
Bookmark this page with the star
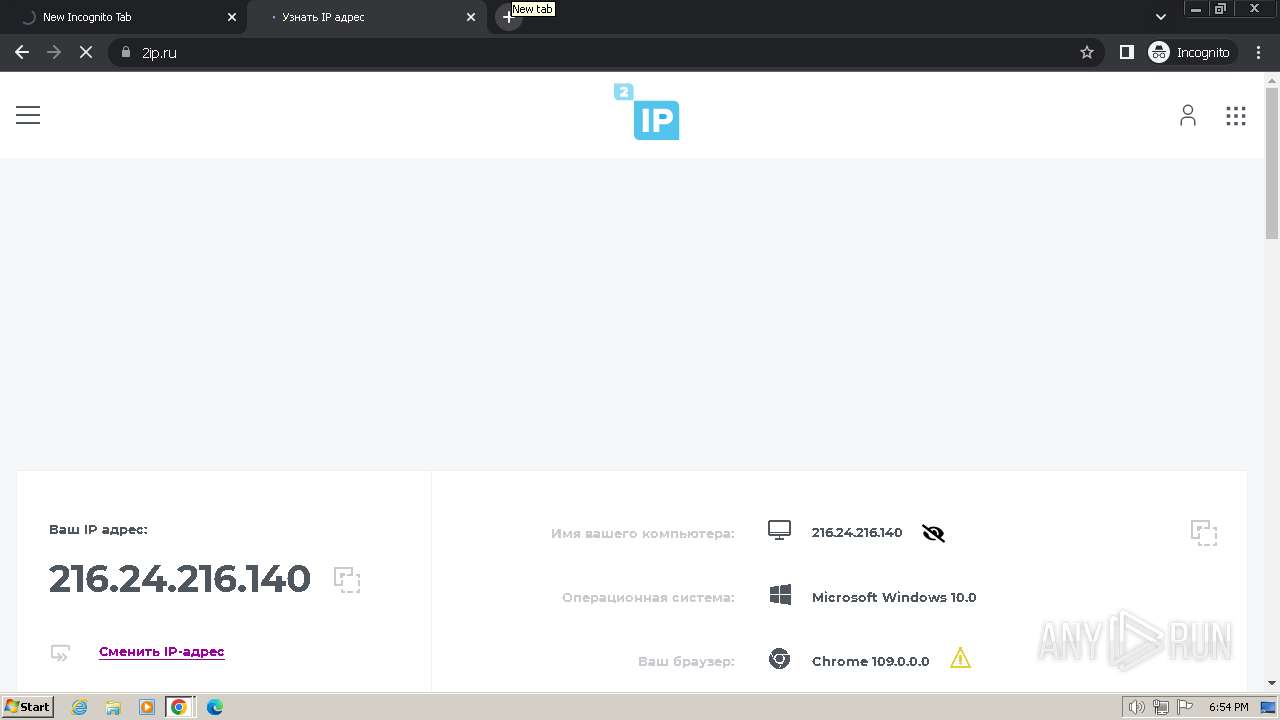[1087, 52]
